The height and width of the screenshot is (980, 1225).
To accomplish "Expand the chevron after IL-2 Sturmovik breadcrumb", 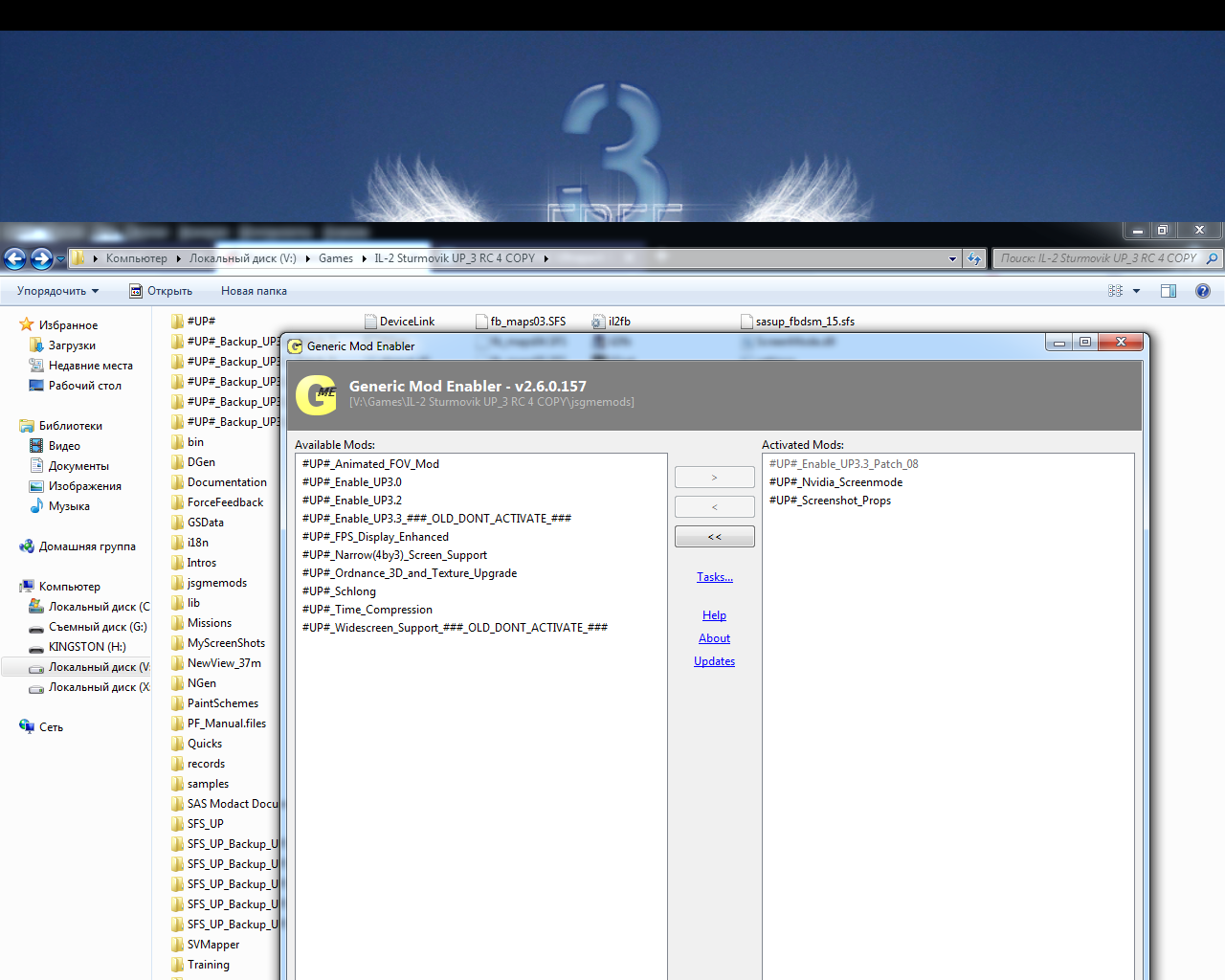I will coord(546,258).
